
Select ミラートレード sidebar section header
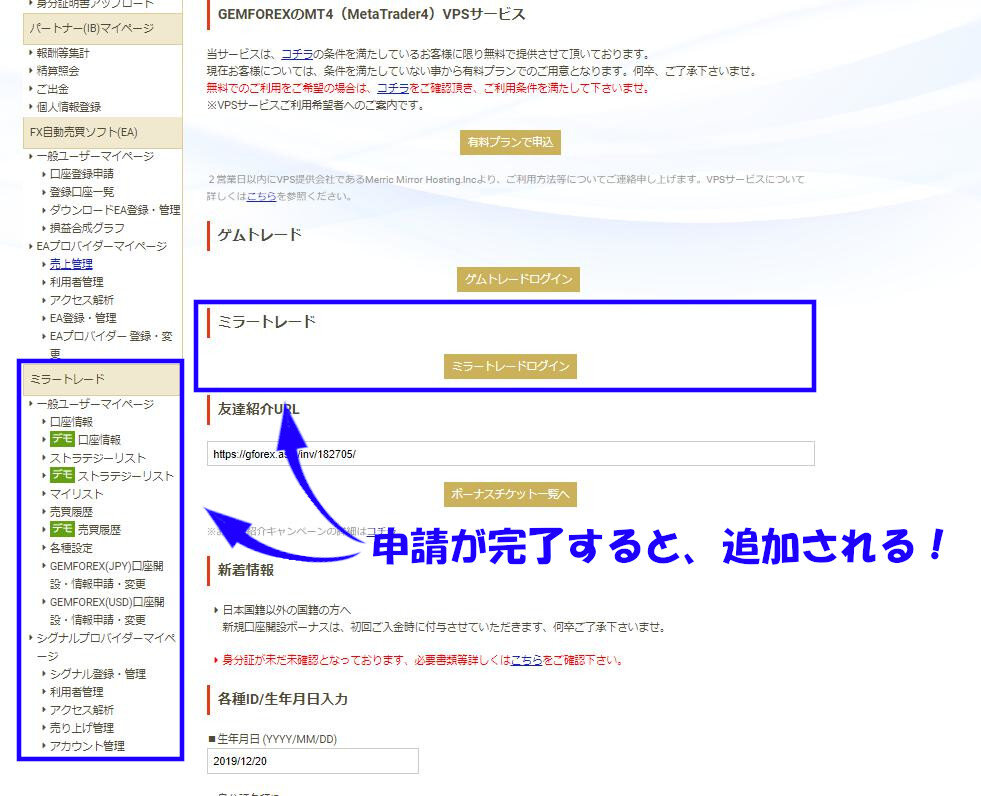[x=101, y=379]
